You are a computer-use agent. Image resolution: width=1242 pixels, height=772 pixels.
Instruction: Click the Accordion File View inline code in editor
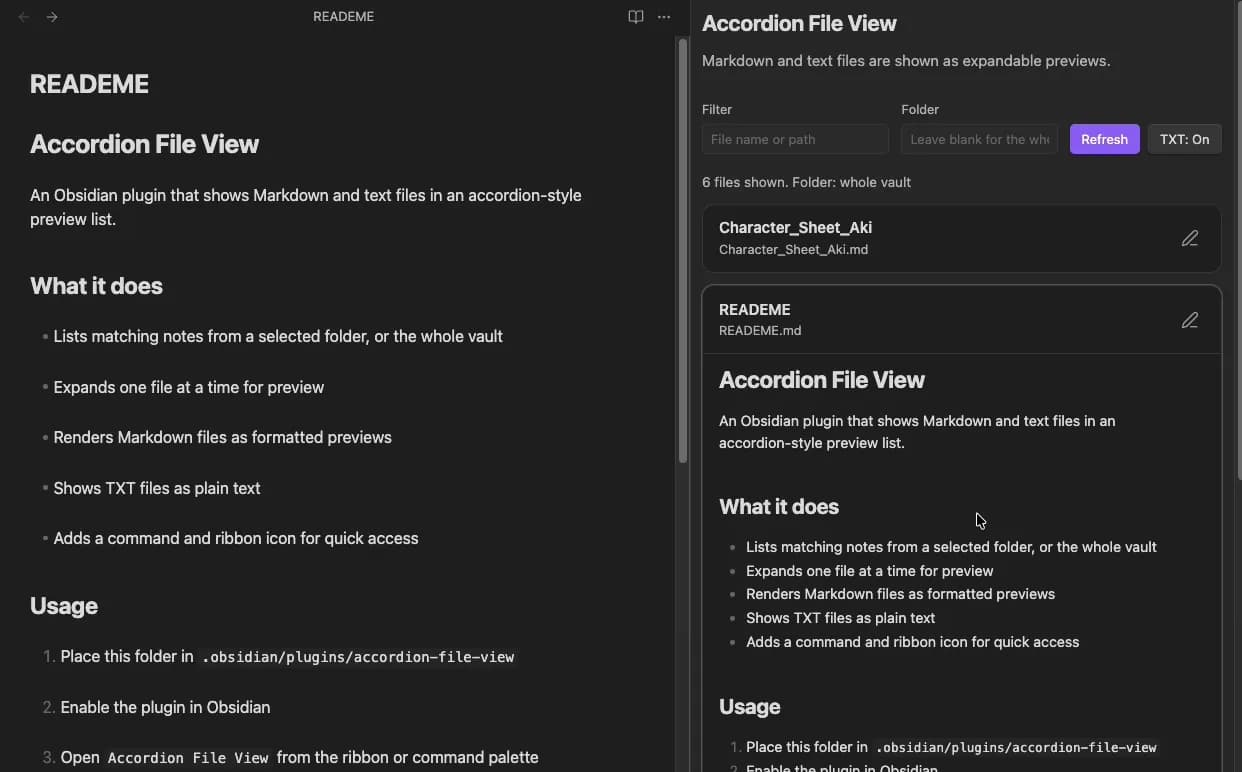pyautogui.click(x=188, y=757)
